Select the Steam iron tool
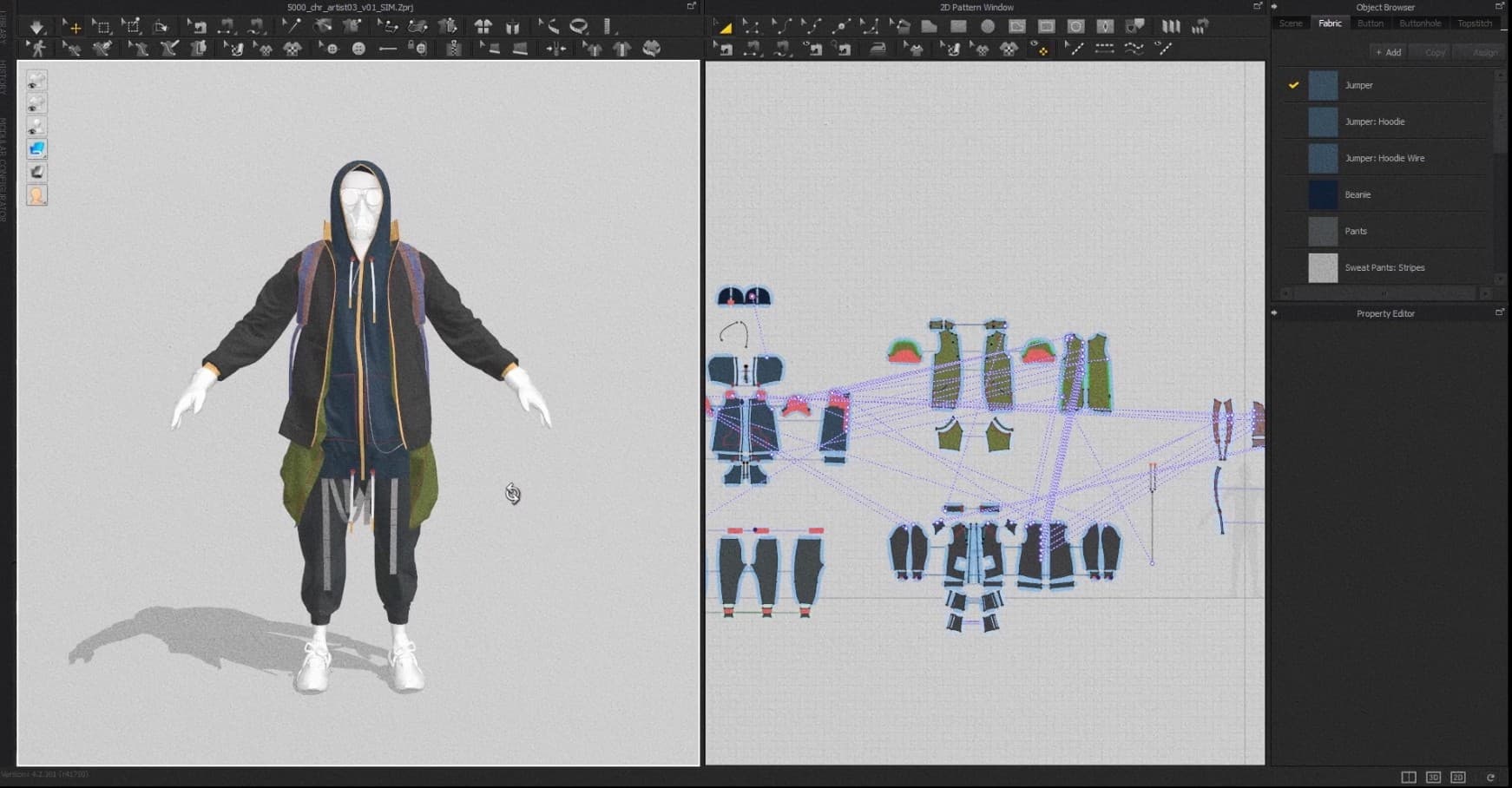 pyautogui.click(x=878, y=49)
